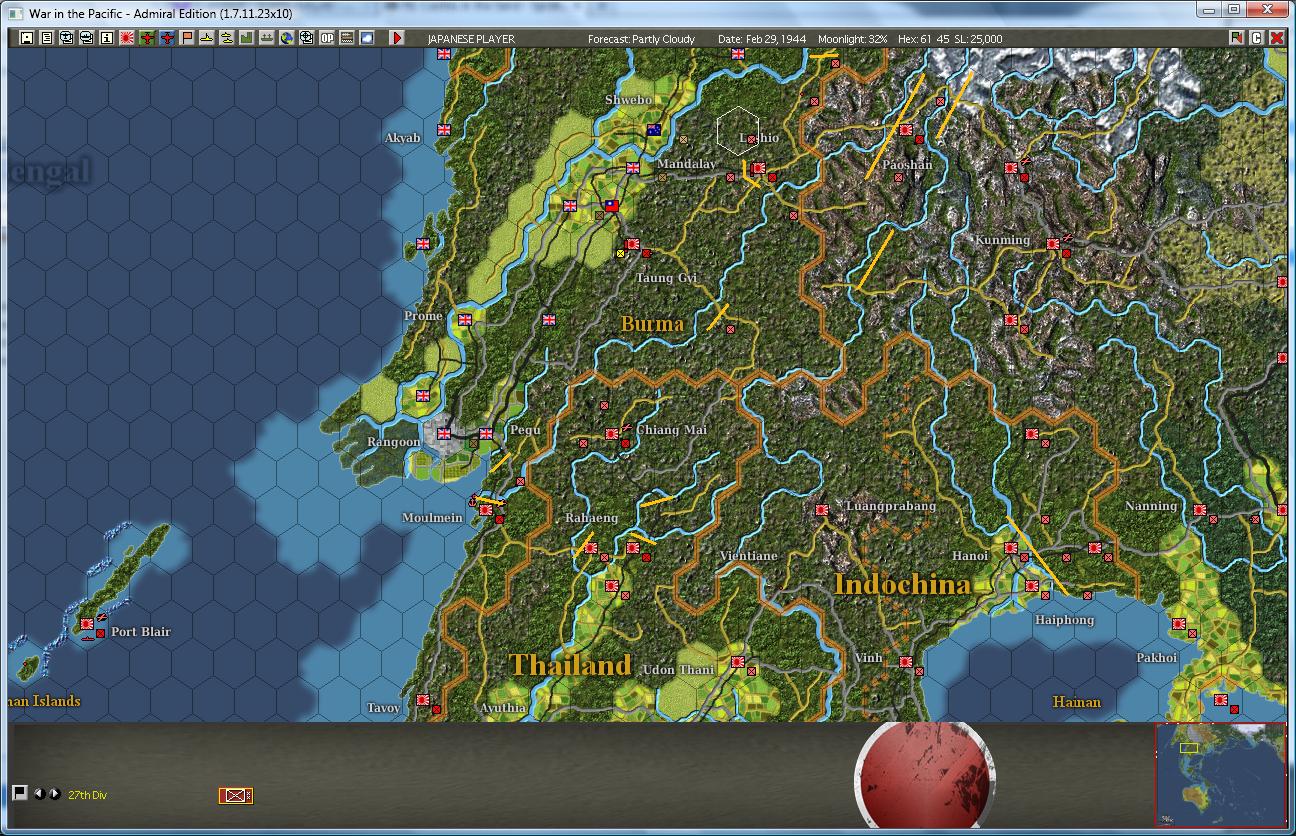
Task: Select the Japanese unit at Haiphong
Action: point(1031,586)
